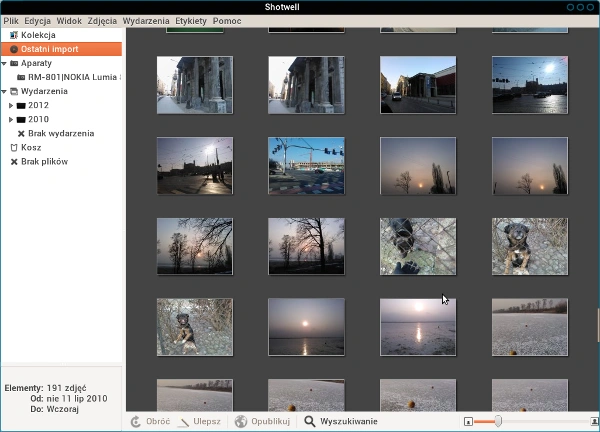Collapse the Aparaty tree section
The width and height of the screenshot is (600, 432).
click(x=4, y=64)
